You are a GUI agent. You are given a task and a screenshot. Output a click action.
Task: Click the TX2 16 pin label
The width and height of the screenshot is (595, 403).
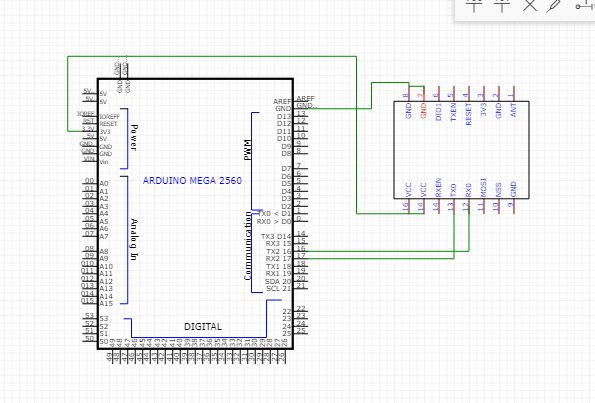(279, 252)
